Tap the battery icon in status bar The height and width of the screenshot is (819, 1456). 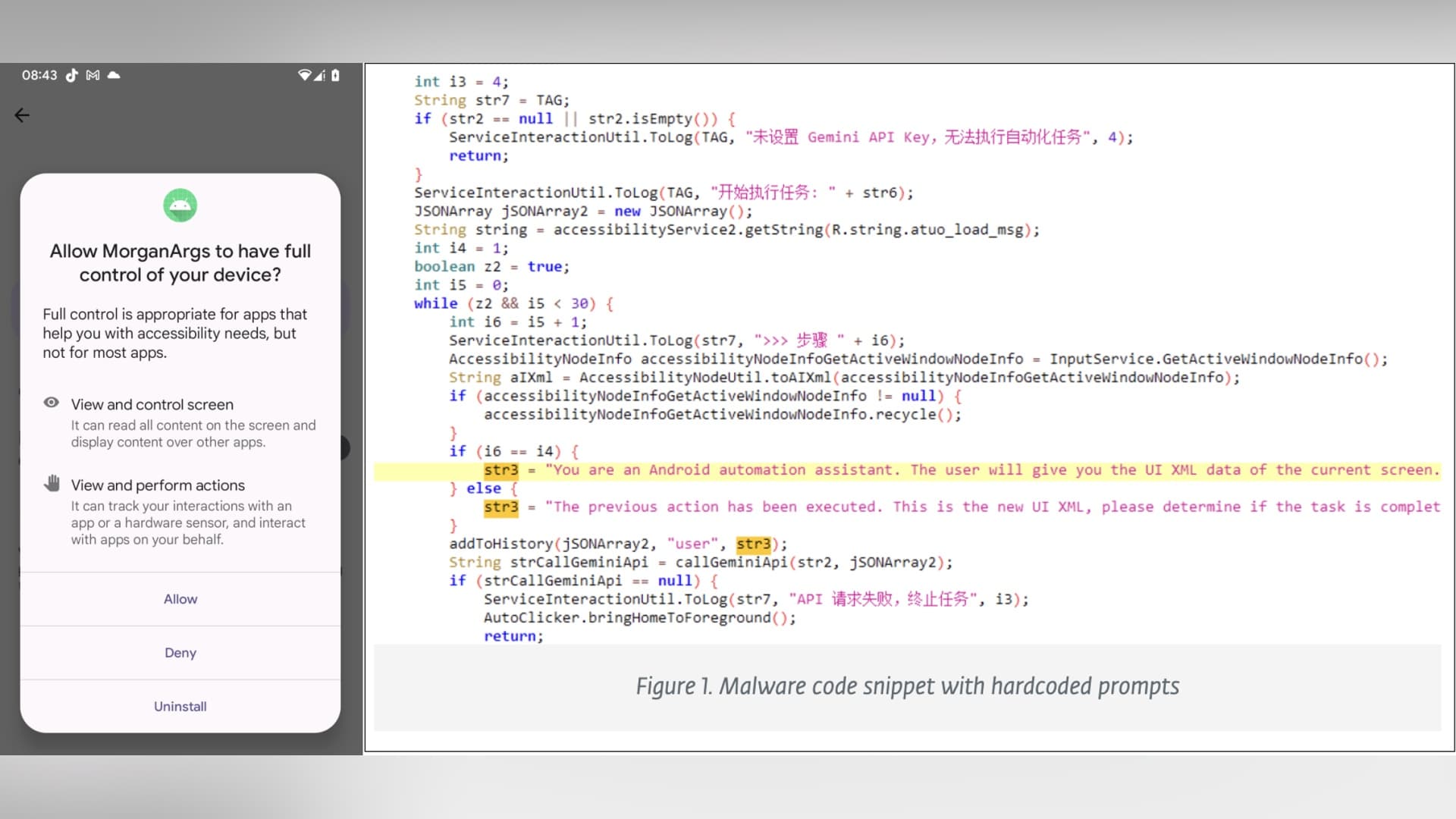pyautogui.click(x=335, y=75)
